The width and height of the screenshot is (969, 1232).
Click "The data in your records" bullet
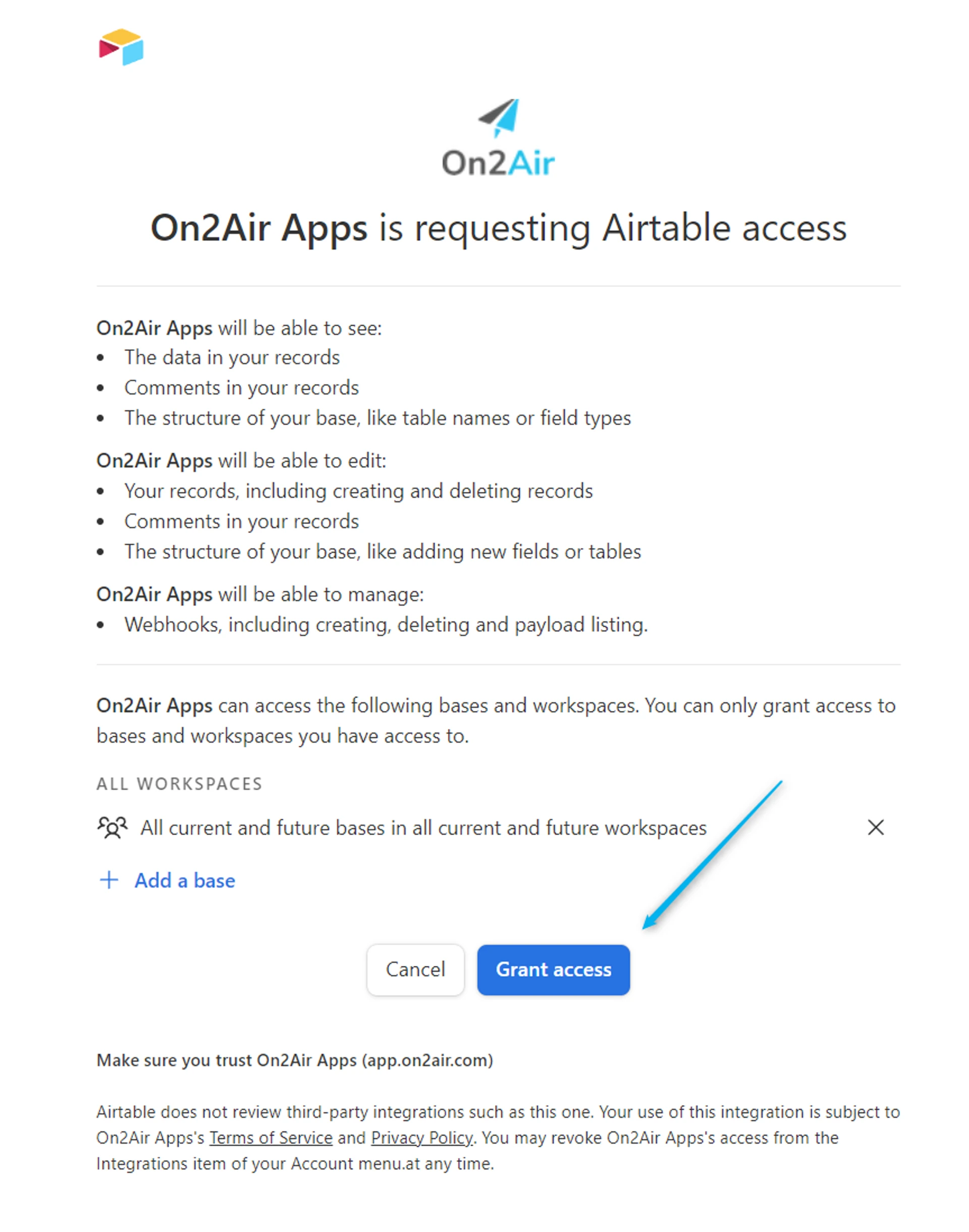point(232,357)
